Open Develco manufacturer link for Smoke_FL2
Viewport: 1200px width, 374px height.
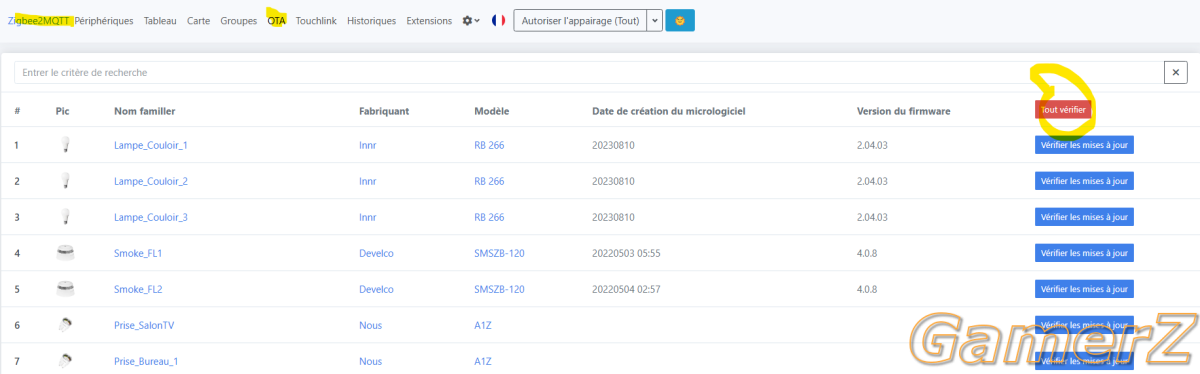[x=377, y=289]
